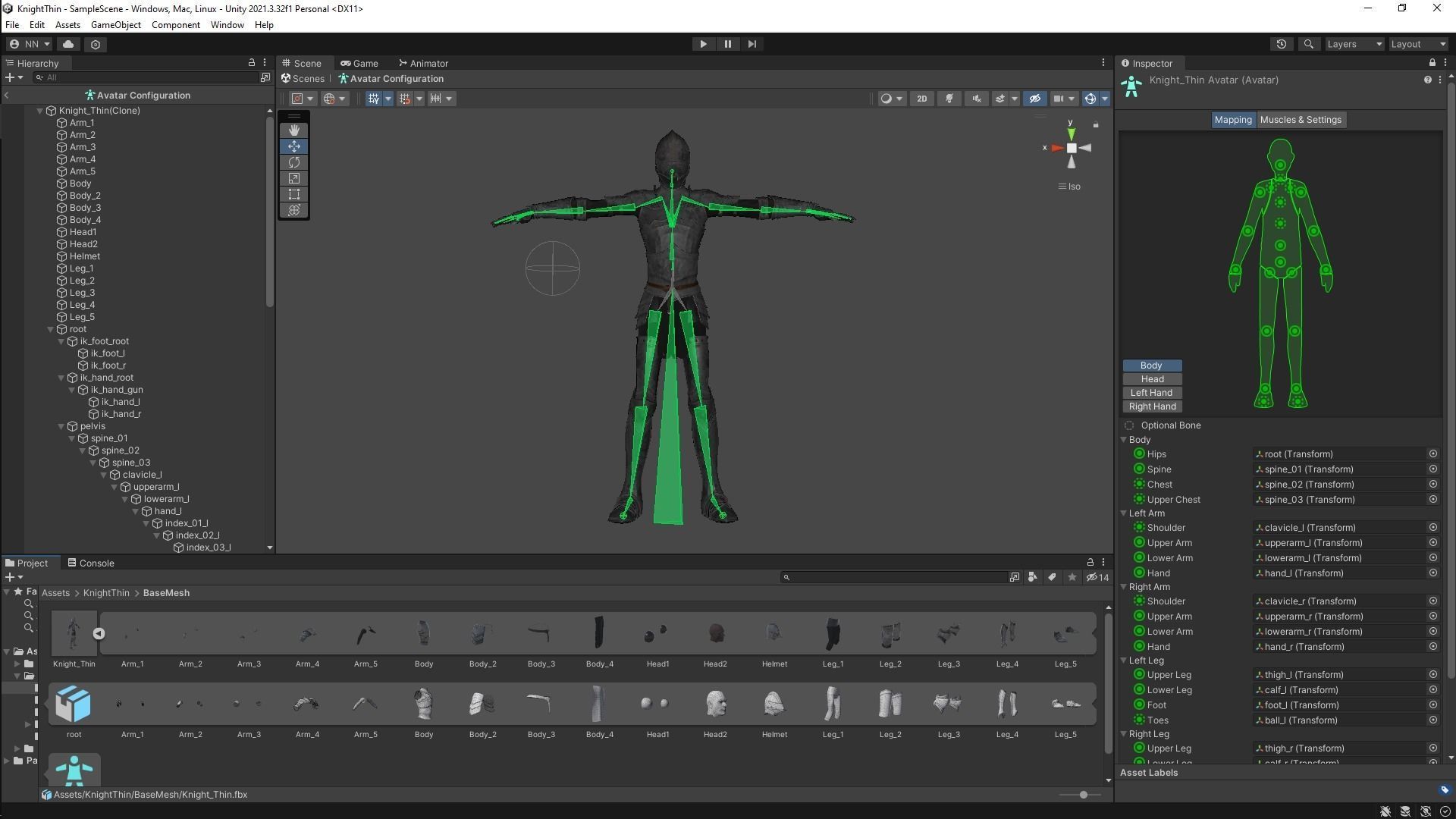Switch to the Game tab
Image resolution: width=1456 pixels, height=819 pixels.
click(359, 64)
